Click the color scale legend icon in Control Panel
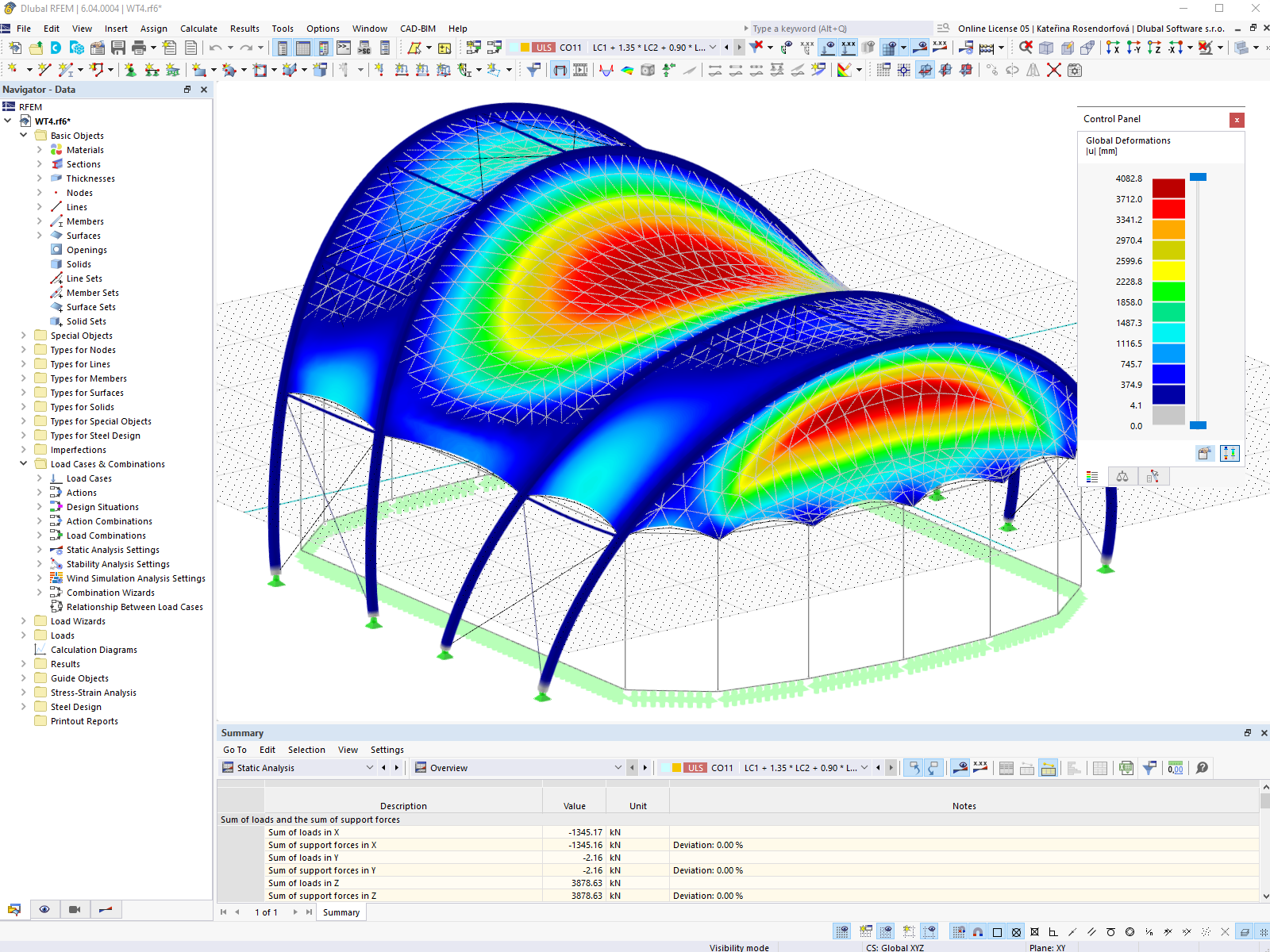Screen dimensions: 1270x952 [x=1092, y=476]
